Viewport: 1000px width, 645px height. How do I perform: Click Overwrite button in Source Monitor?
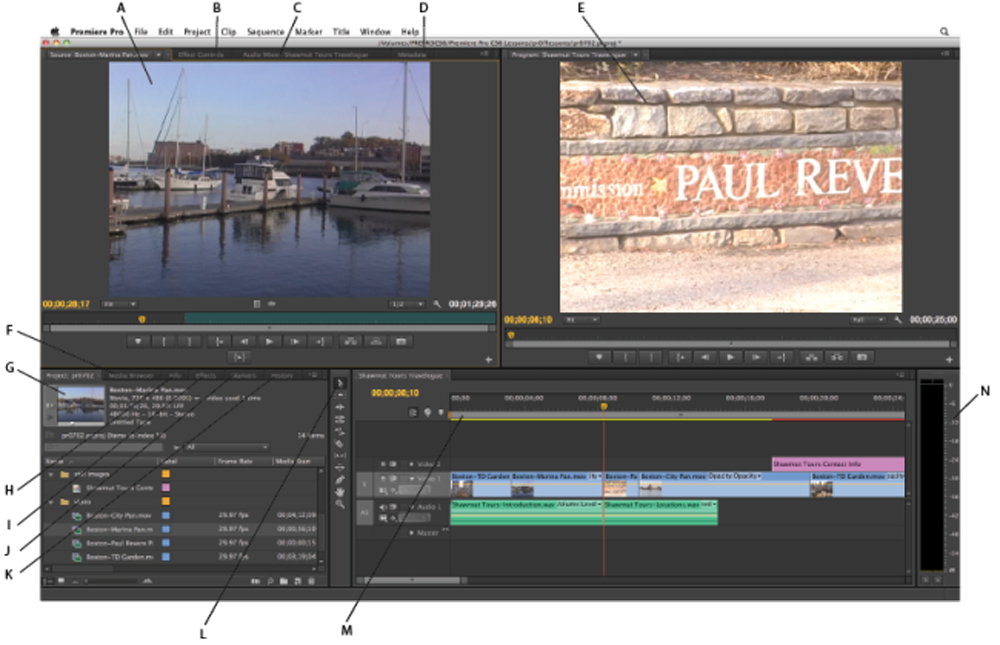click(376, 341)
